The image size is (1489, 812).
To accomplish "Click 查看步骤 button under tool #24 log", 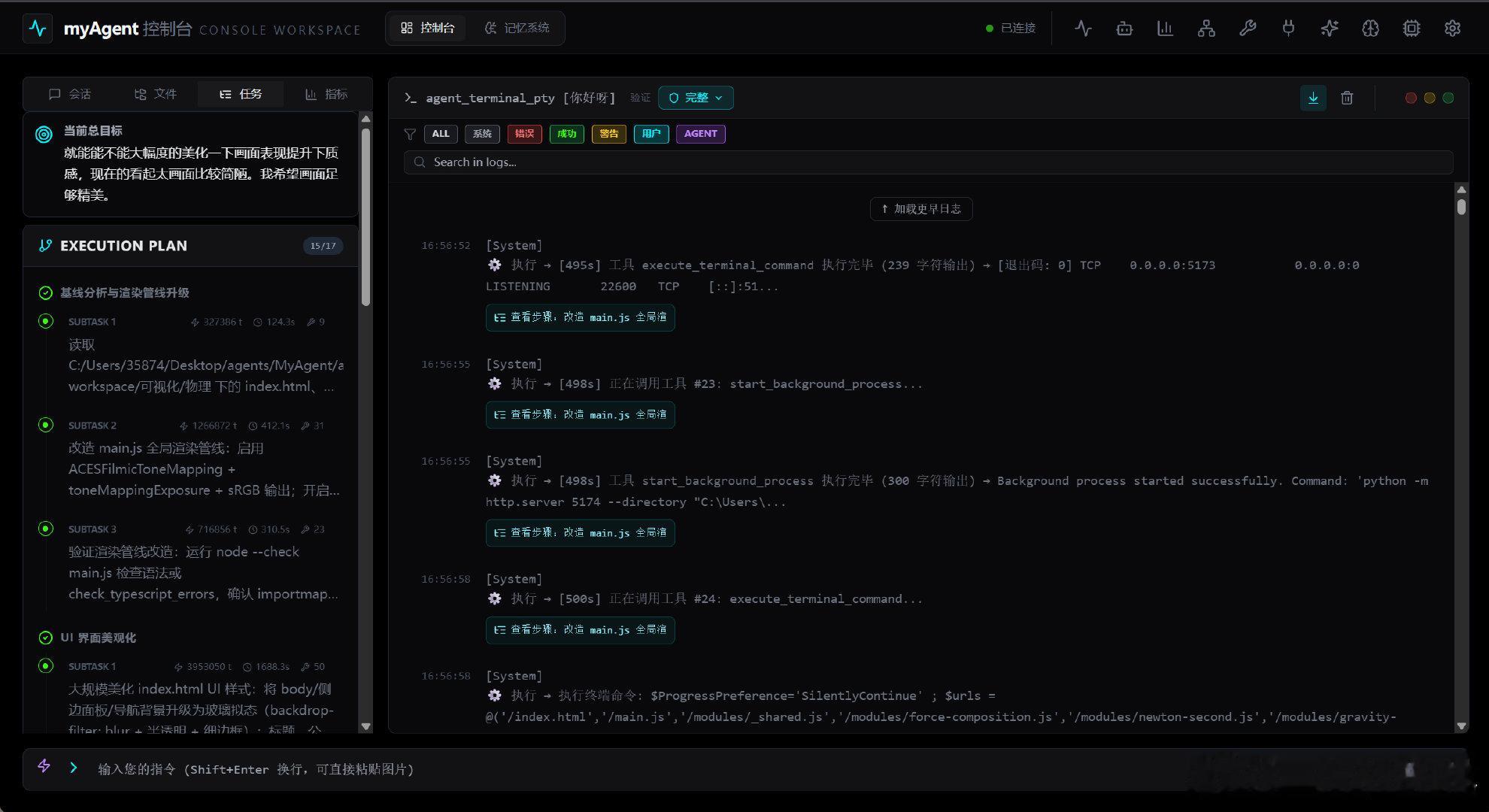I will (x=580, y=629).
